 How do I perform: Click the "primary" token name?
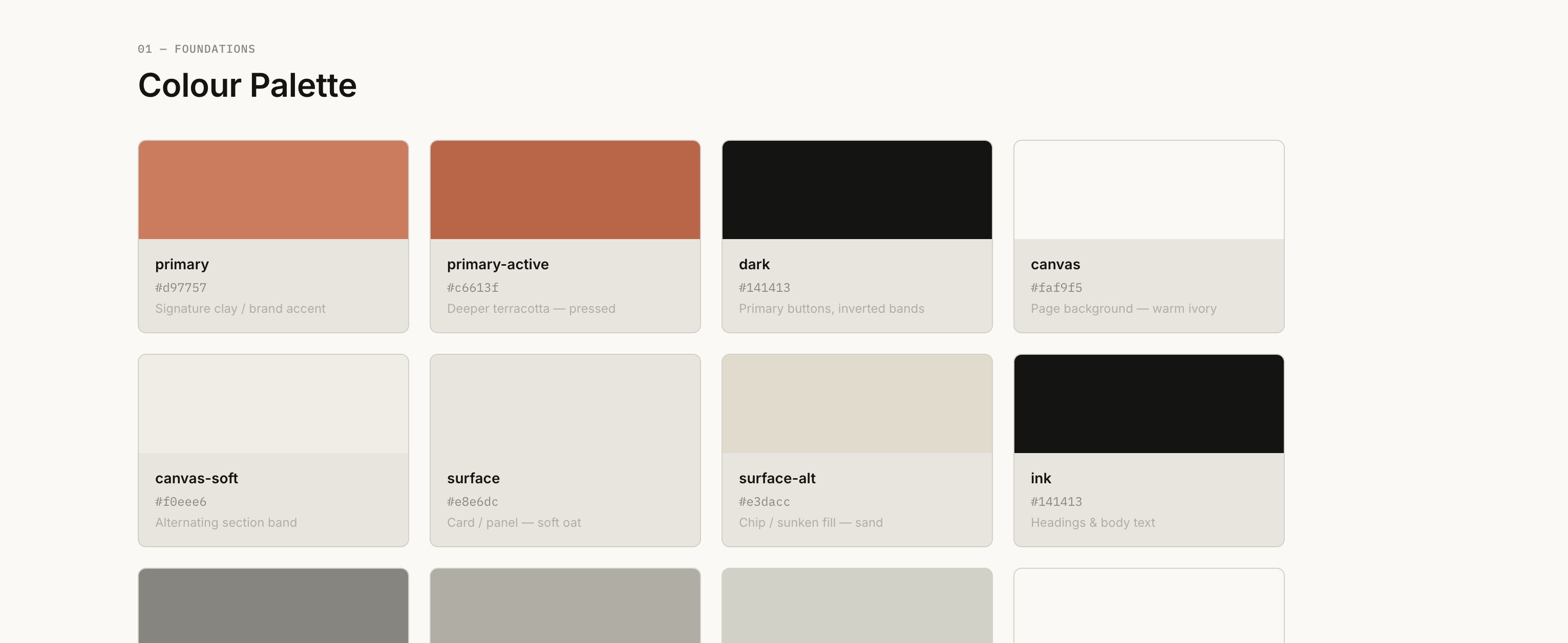[x=182, y=265]
